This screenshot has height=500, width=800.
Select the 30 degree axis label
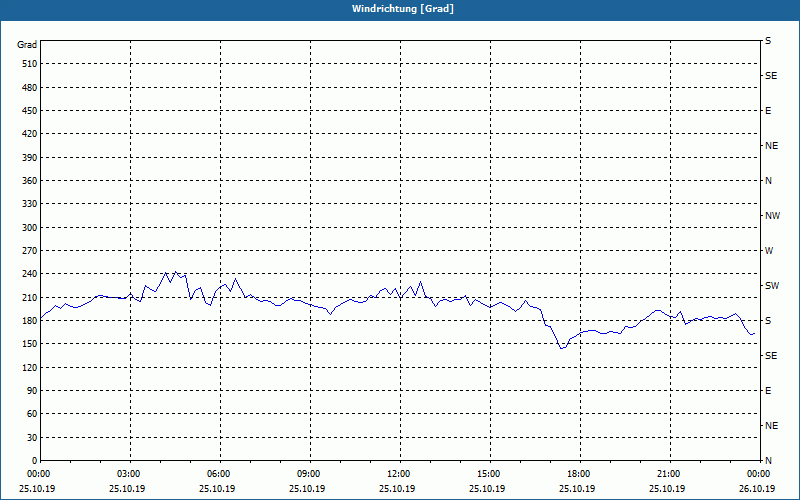(x=32, y=437)
